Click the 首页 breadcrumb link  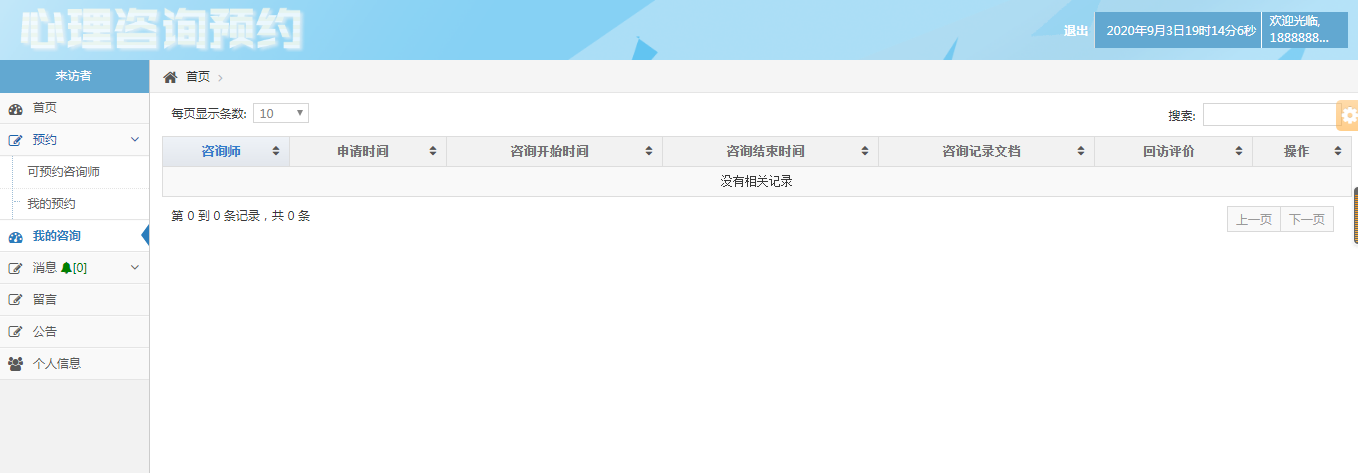[198, 77]
